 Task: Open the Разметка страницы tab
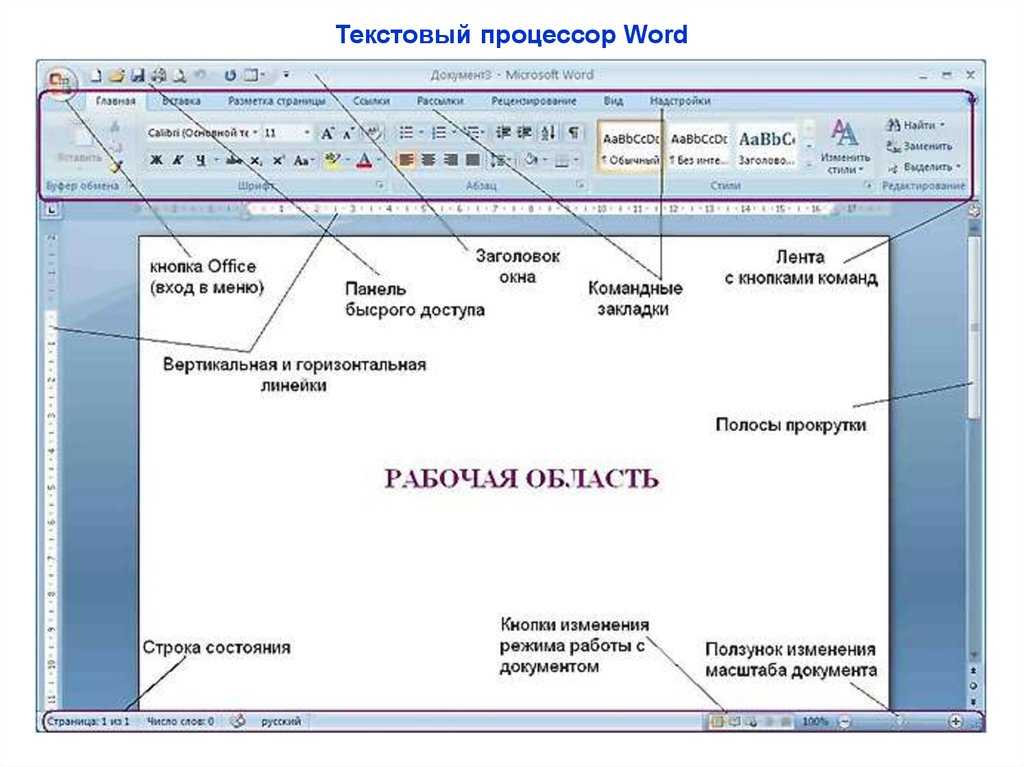pyautogui.click(x=276, y=101)
